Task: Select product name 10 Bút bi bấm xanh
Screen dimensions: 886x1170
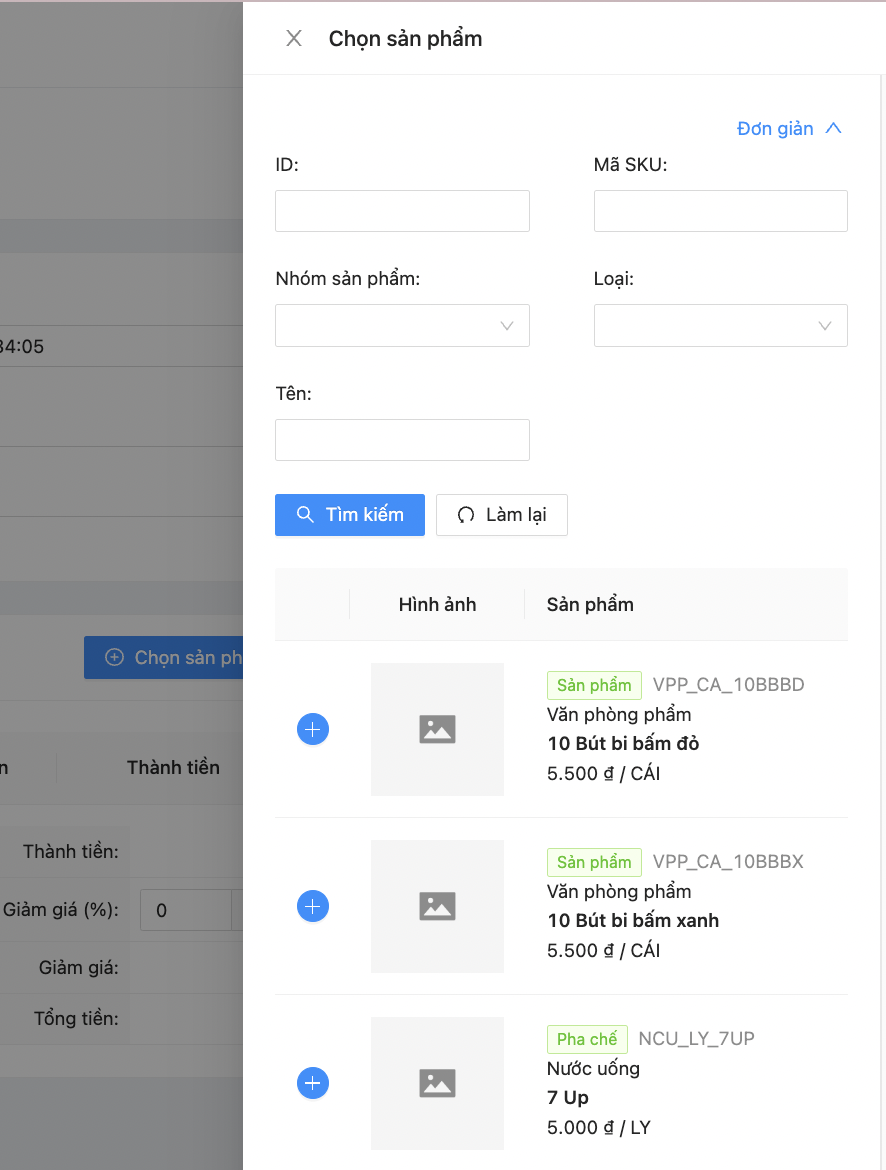Action: coord(633,920)
